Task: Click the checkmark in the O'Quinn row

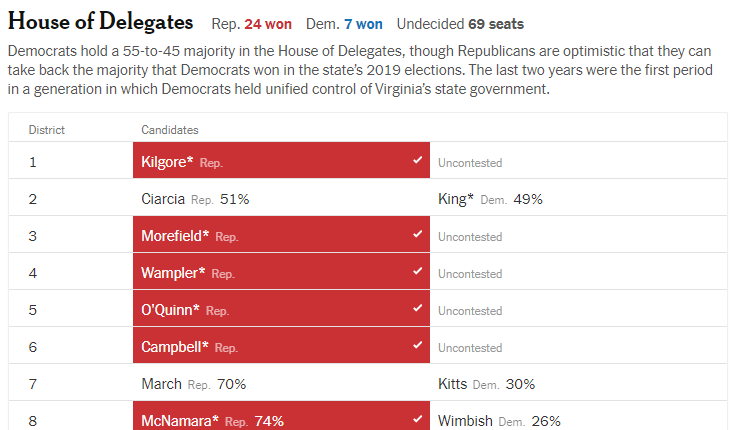Action: point(417,308)
